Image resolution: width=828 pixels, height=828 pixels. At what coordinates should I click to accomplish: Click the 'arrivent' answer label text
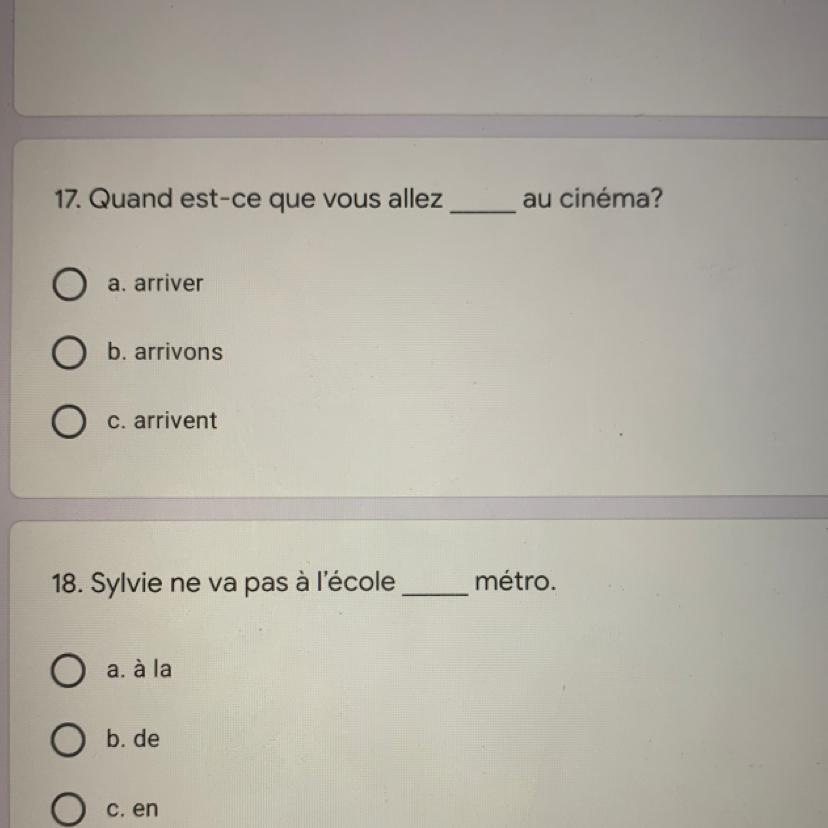click(x=175, y=421)
